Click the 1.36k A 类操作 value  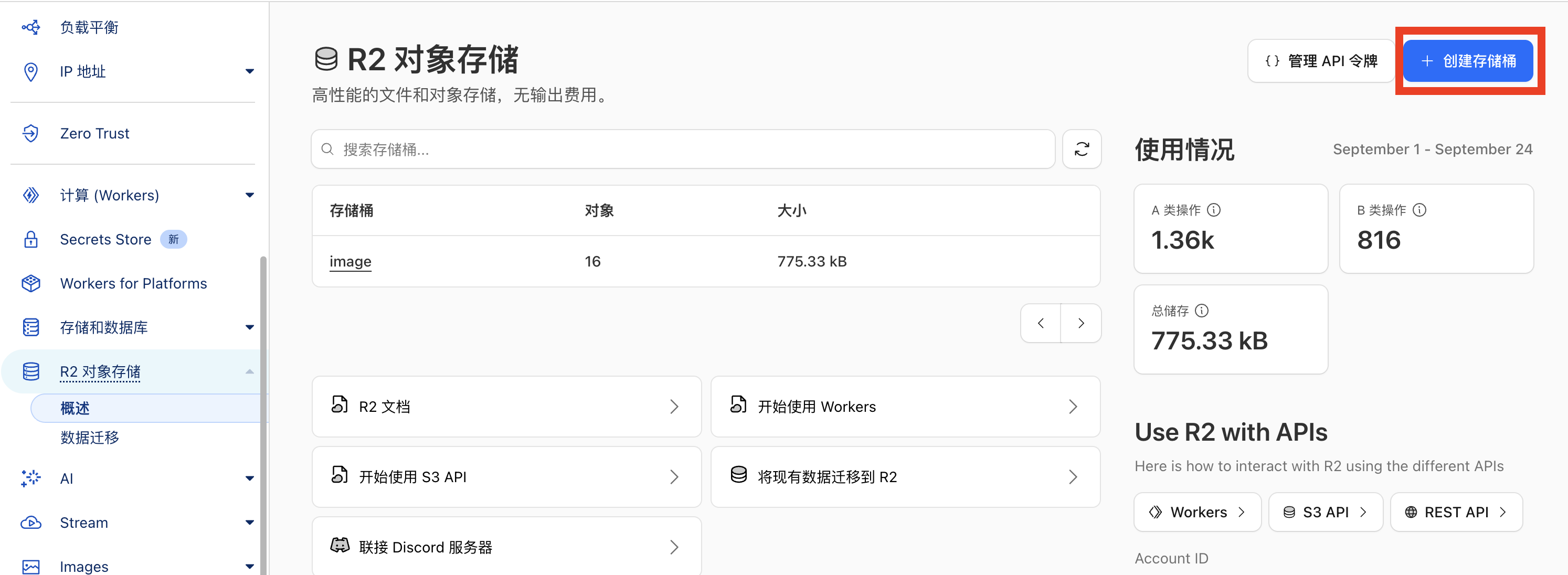[x=1183, y=240]
